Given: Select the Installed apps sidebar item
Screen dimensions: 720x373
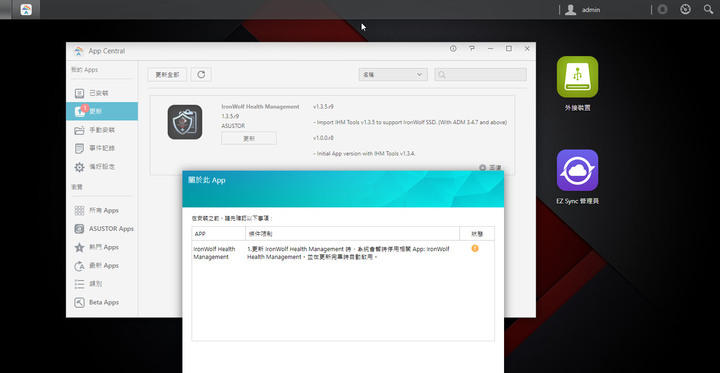Looking at the screenshot, I should coord(102,93).
